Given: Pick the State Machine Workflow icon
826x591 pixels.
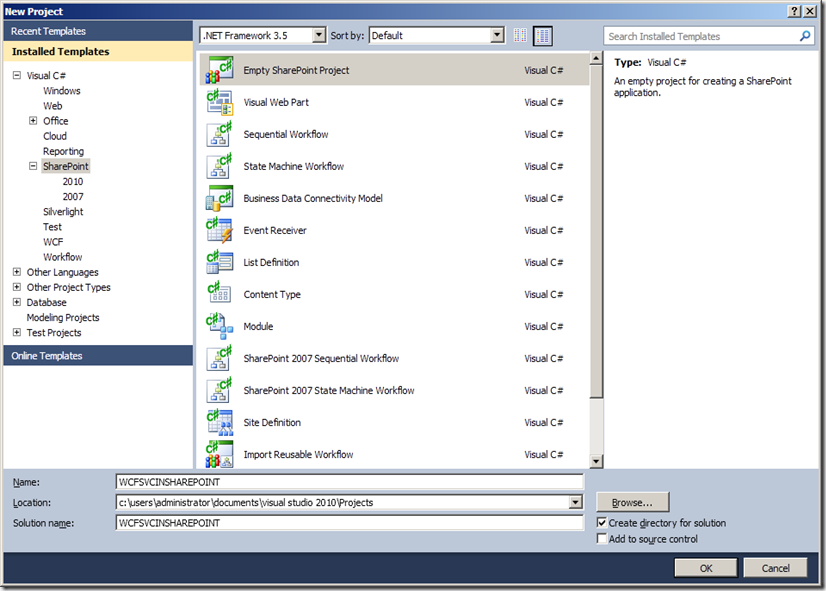Looking at the screenshot, I should click(x=219, y=166).
